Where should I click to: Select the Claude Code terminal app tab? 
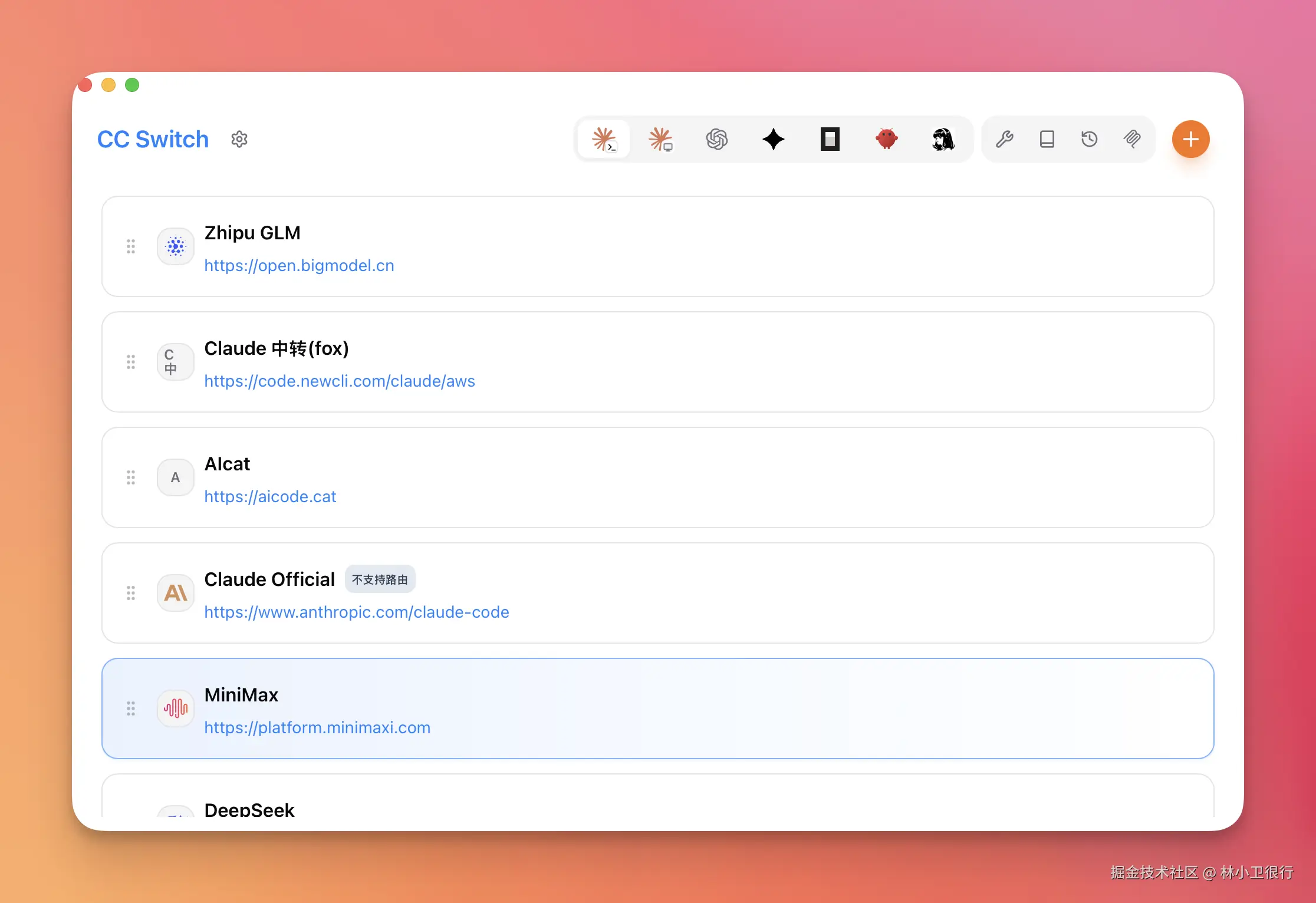coord(604,140)
